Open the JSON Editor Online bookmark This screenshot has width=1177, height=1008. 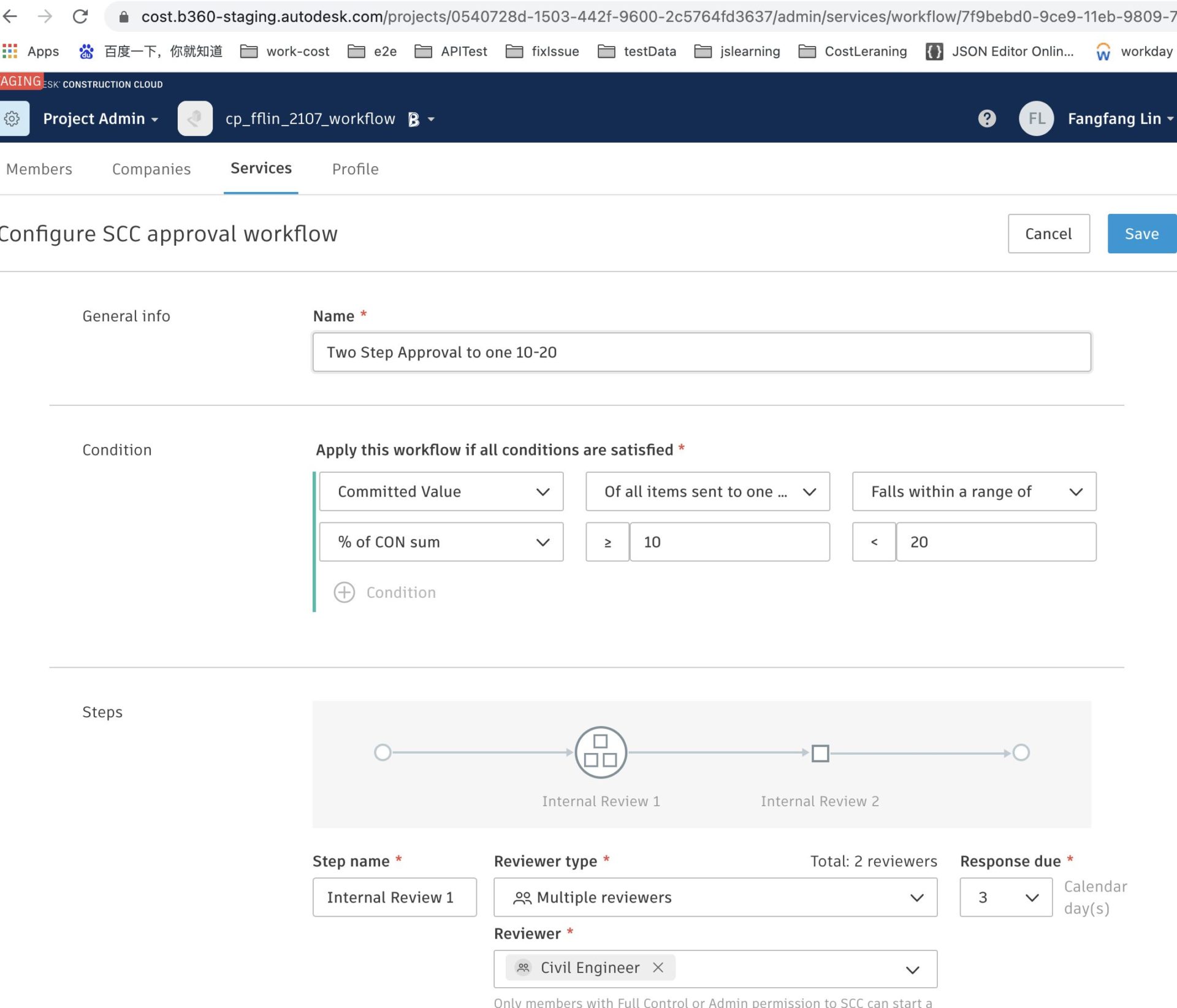(x=1000, y=52)
